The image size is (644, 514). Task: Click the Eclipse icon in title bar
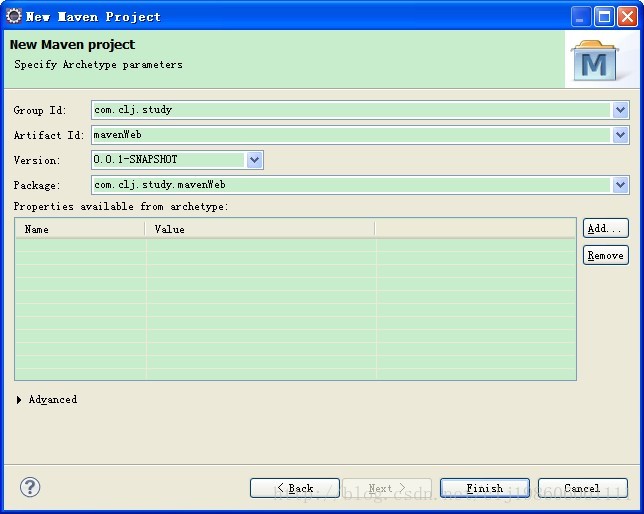click(14, 16)
